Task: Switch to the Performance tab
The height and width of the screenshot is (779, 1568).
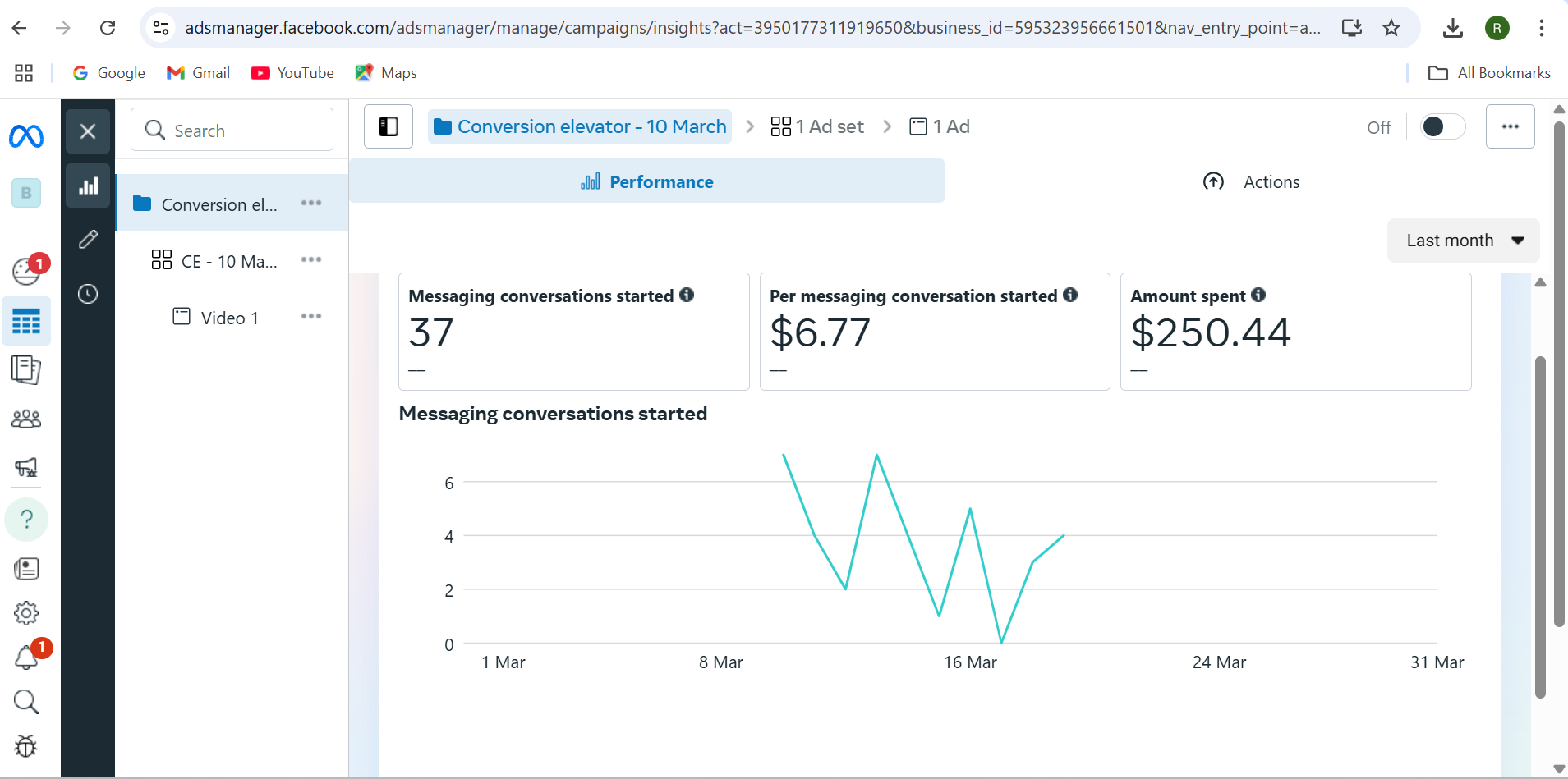Action: [646, 181]
